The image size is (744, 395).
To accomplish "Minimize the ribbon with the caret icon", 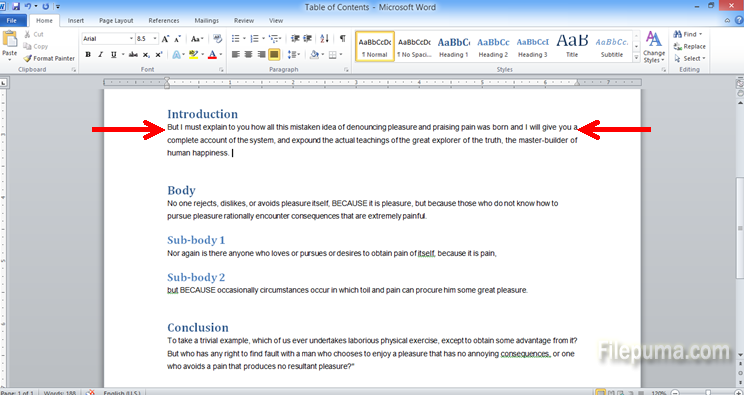I will [727, 20].
